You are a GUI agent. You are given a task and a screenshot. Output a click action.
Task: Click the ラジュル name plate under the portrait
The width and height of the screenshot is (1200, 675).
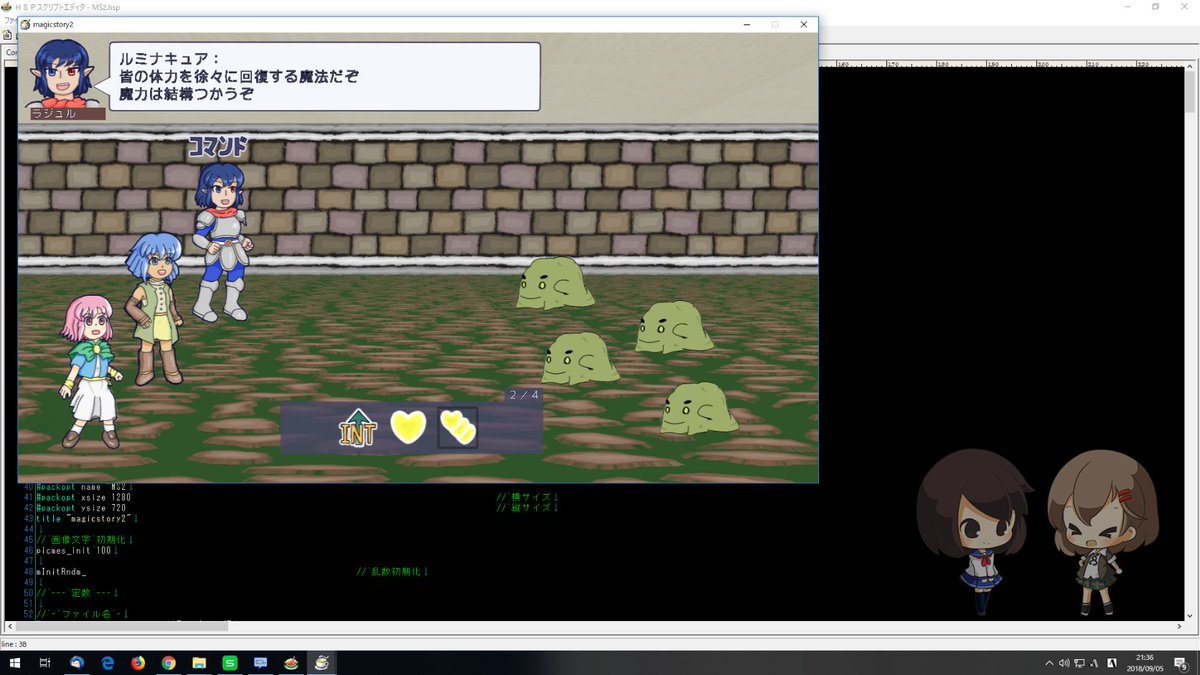[x=66, y=114]
